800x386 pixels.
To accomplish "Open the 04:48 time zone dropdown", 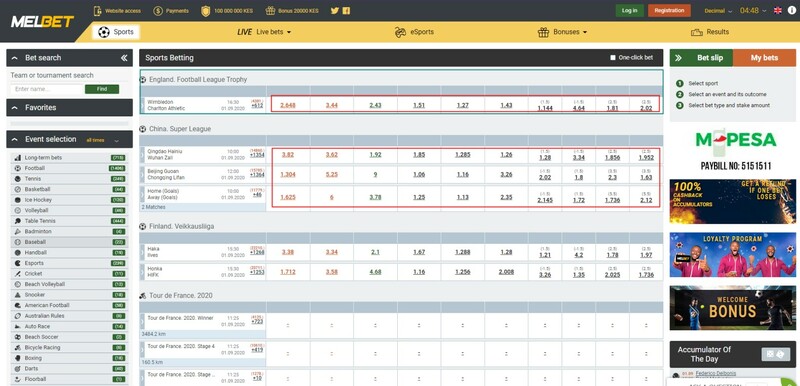I will click(753, 10).
